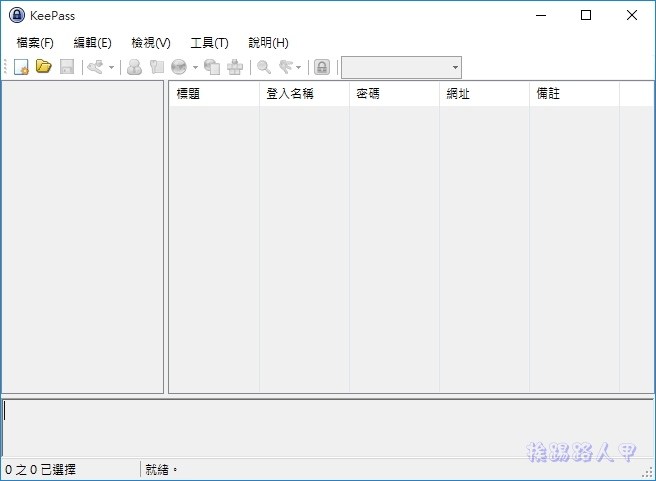Click the '就緒。' status bar text

[x=161, y=470]
